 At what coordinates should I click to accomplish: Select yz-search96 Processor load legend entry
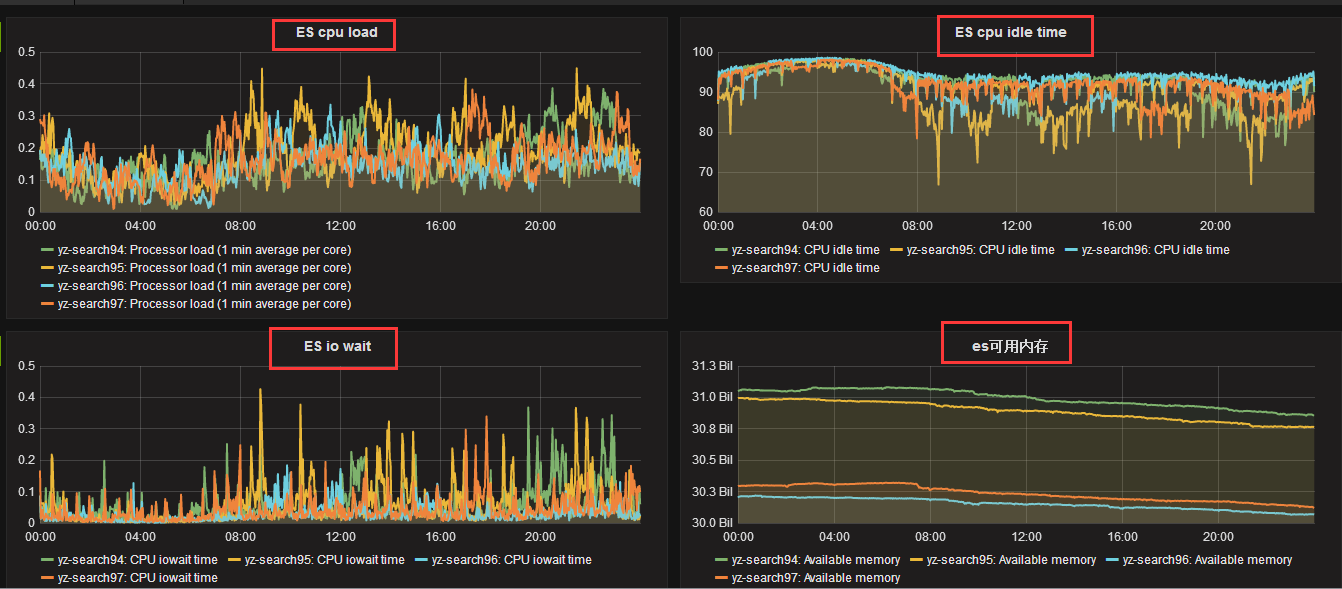click(204, 286)
